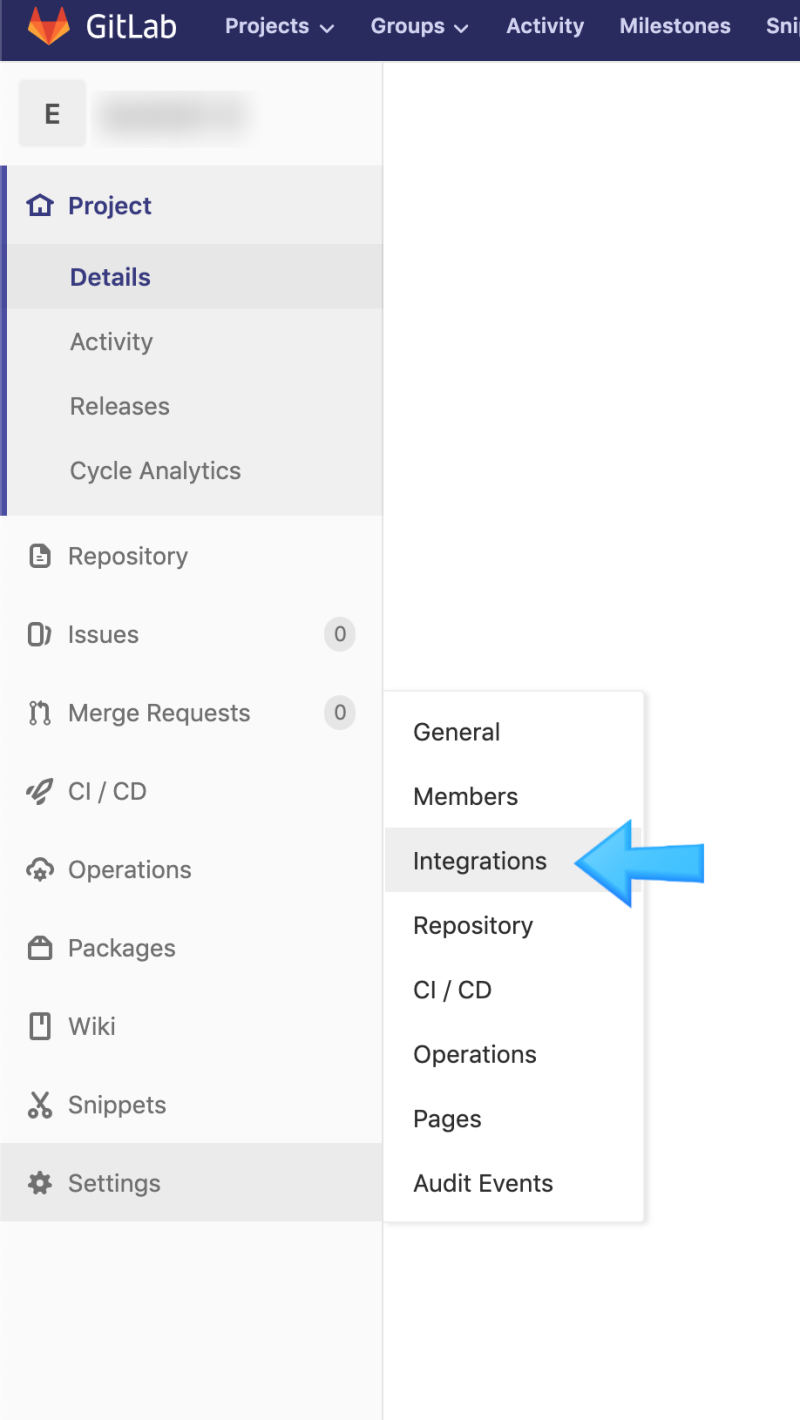
Task: Click the Project home icon
Action: pos(40,206)
